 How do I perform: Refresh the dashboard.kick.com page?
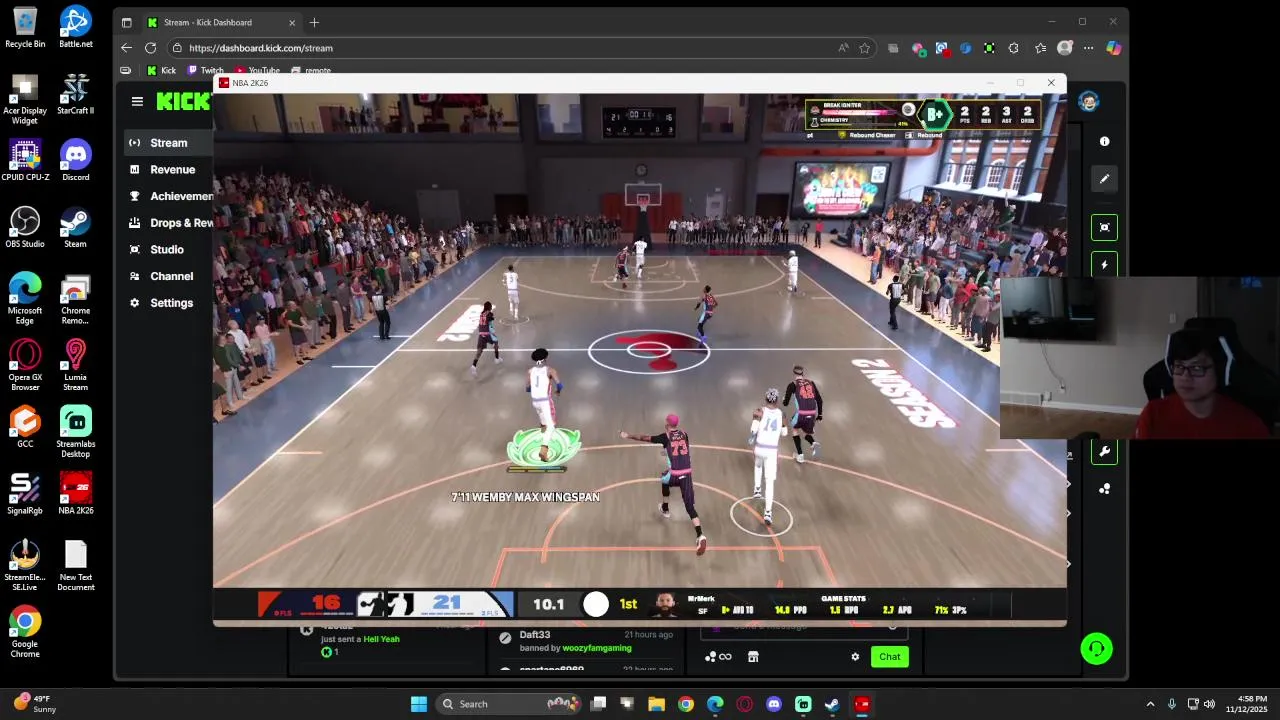click(x=150, y=48)
